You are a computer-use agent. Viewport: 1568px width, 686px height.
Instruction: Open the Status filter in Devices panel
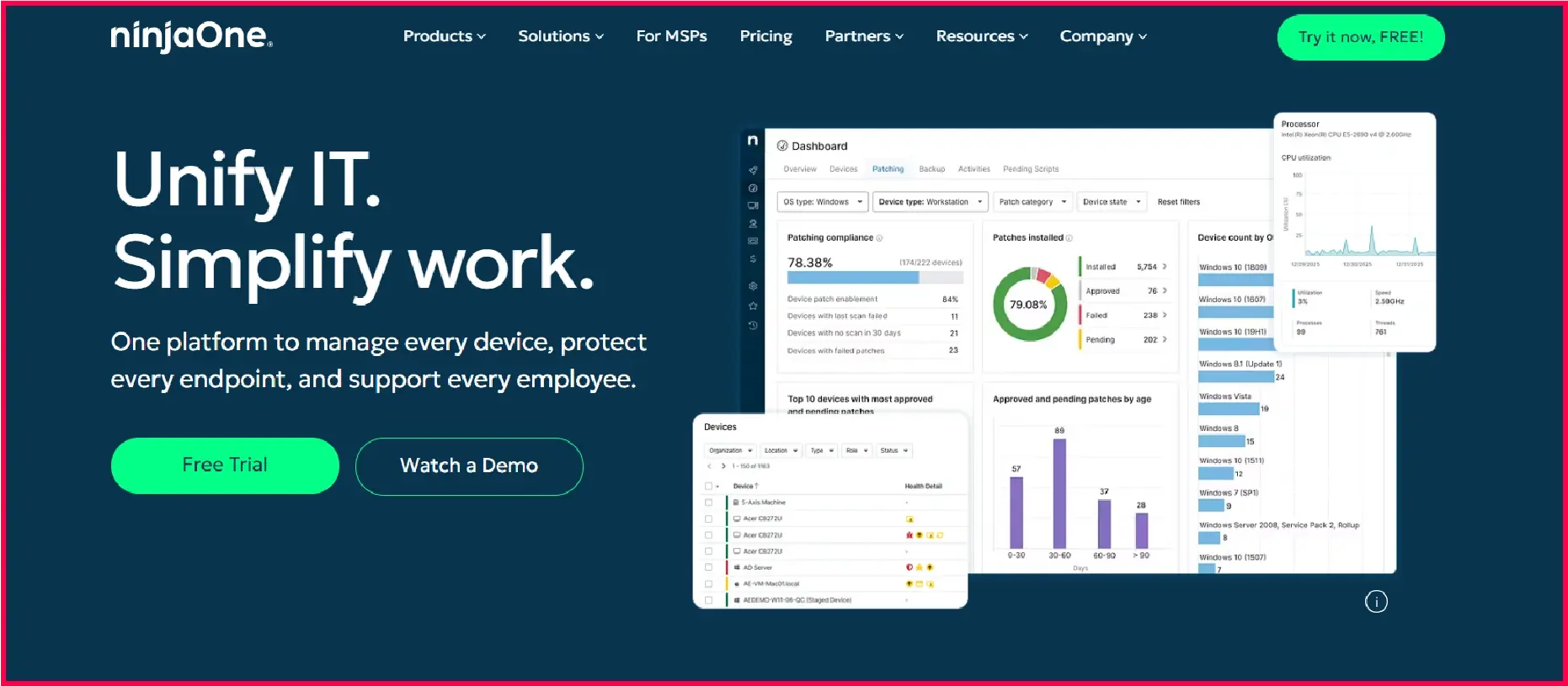[x=894, y=450]
